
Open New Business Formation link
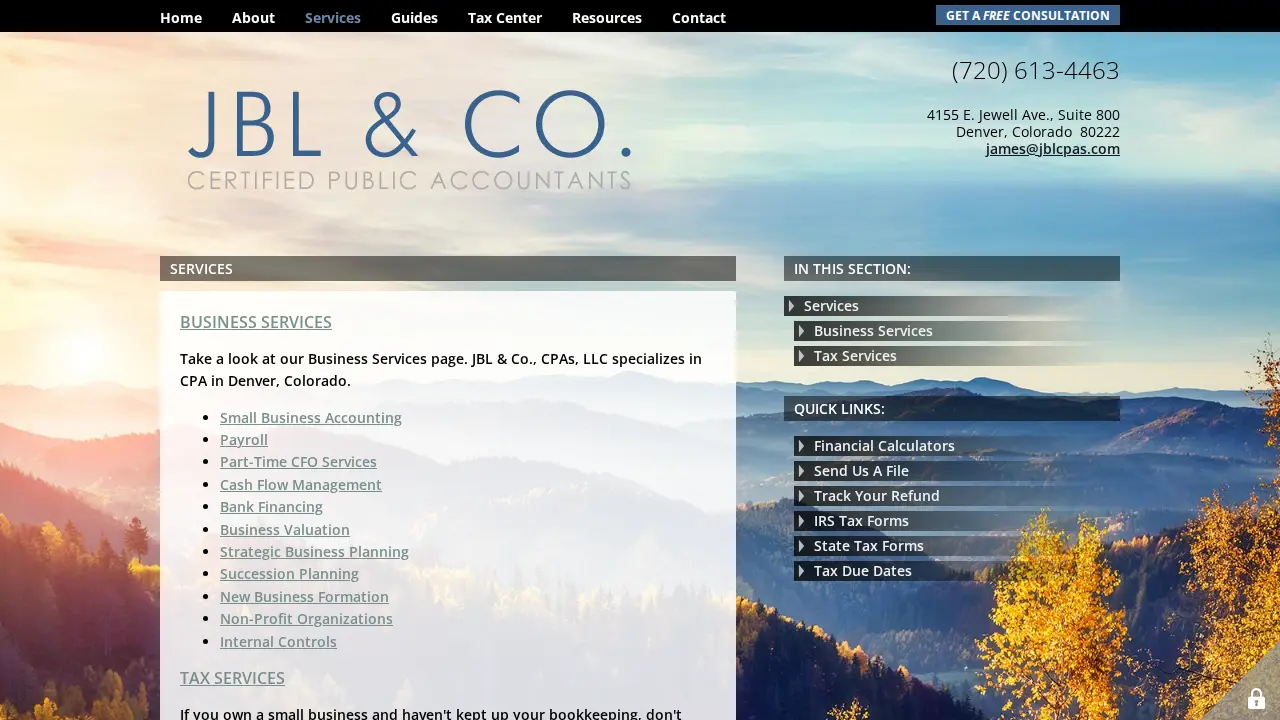click(x=304, y=597)
